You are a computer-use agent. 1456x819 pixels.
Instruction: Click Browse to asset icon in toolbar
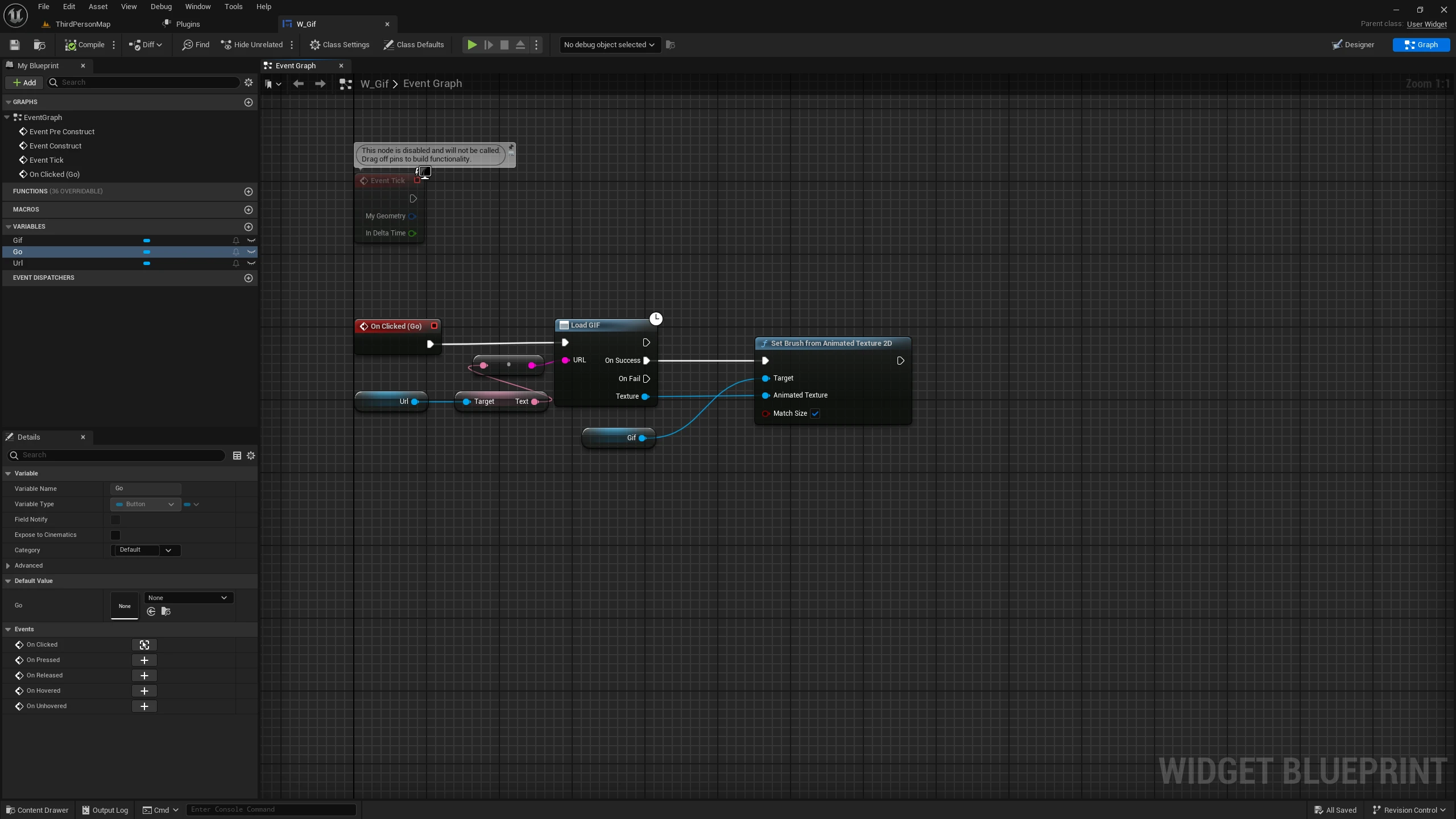click(39, 45)
